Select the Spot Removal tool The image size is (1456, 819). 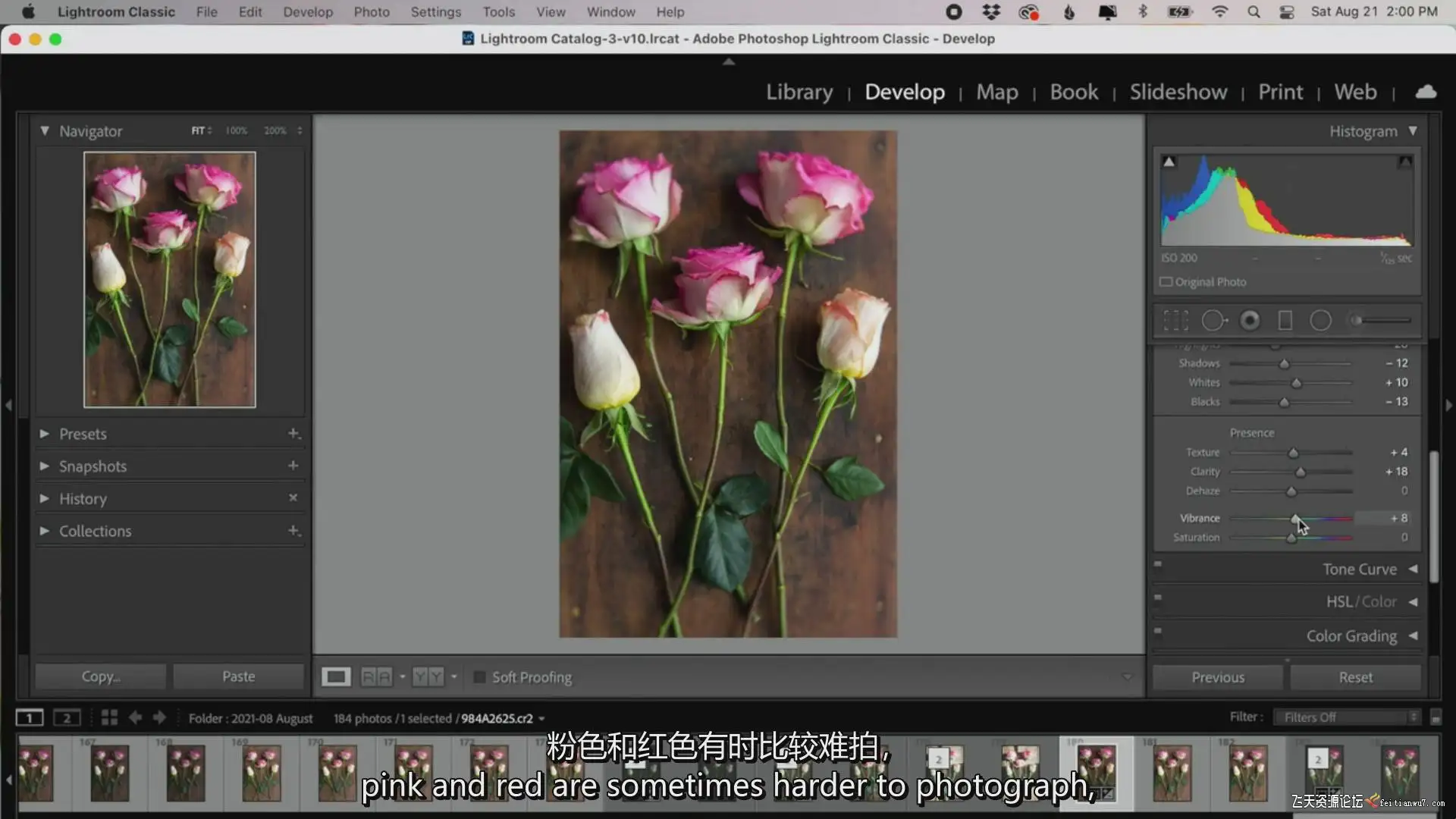click(x=1213, y=321)
